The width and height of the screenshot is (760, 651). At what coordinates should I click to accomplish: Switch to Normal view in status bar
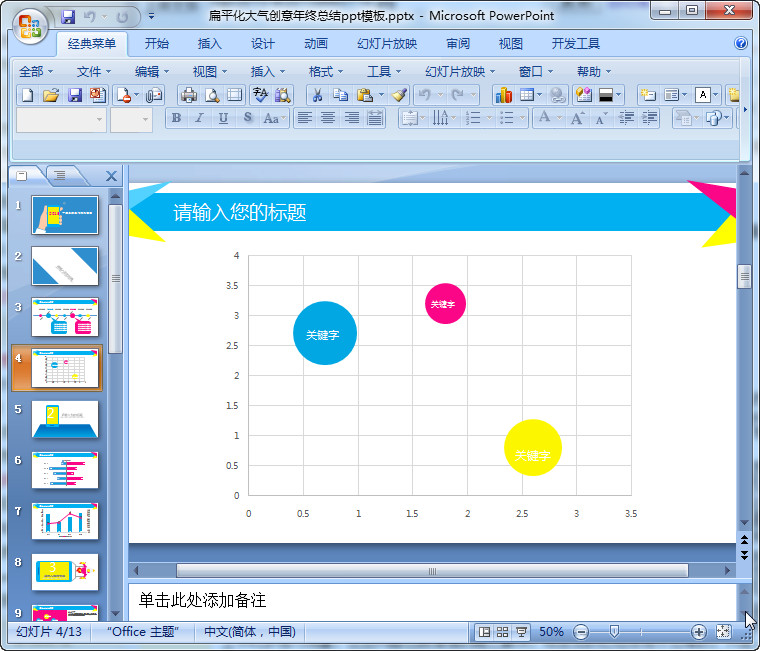tap(484, 632)
